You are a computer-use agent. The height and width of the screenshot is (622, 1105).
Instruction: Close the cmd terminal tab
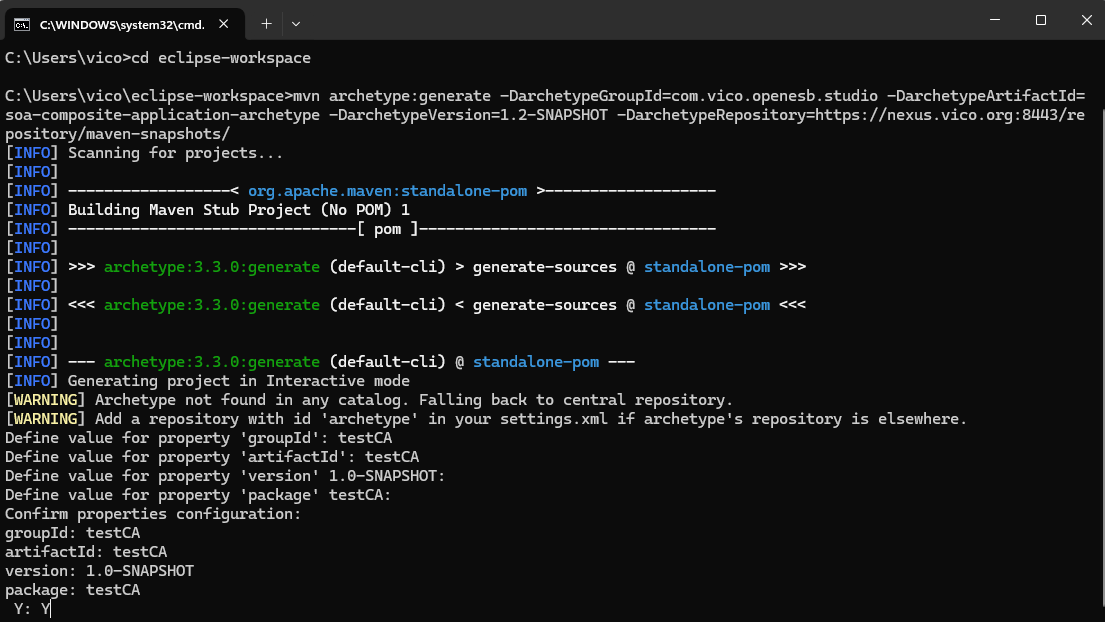(x=223, y=24)
